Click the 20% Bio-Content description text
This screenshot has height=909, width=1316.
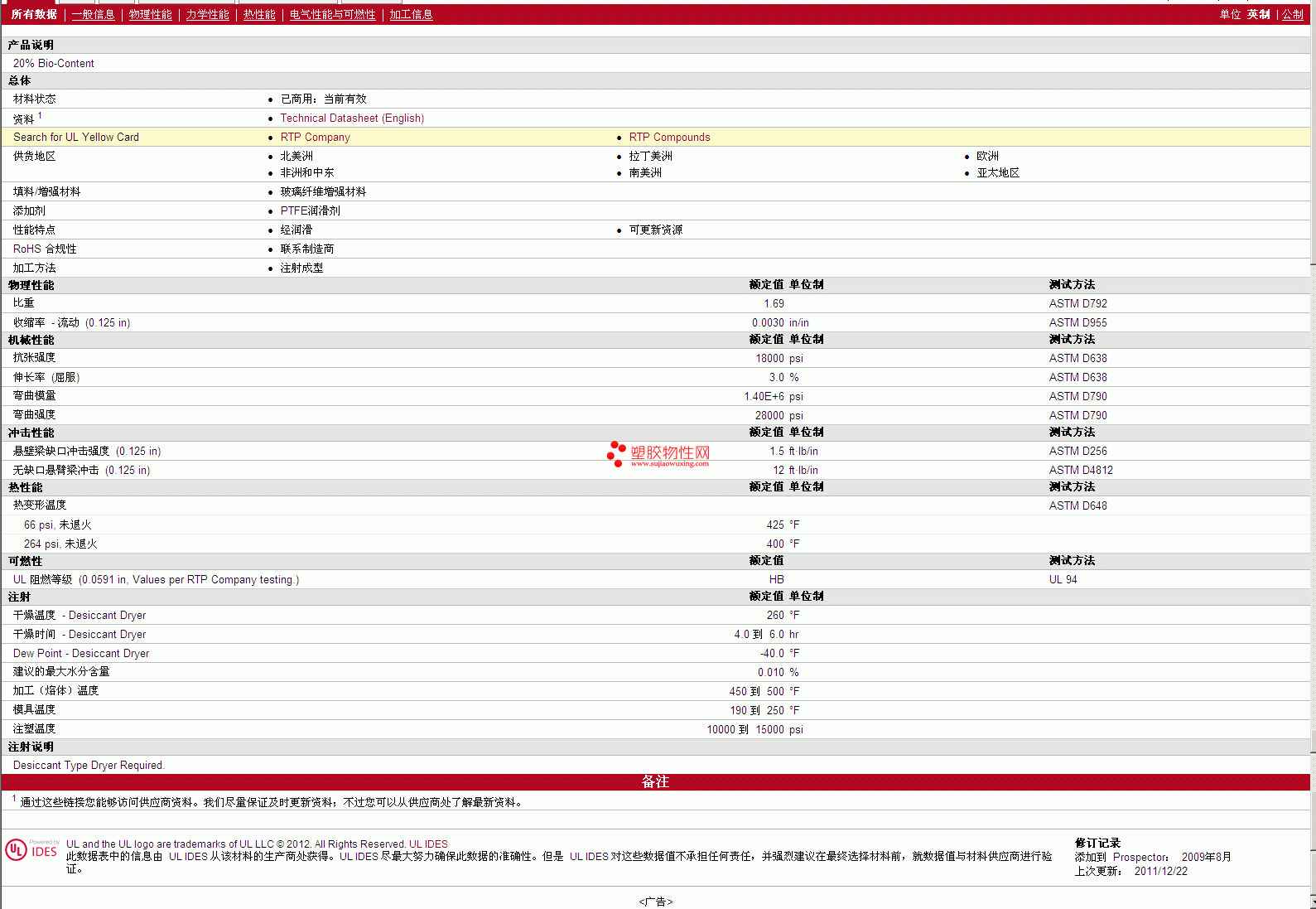click(54, 63)
